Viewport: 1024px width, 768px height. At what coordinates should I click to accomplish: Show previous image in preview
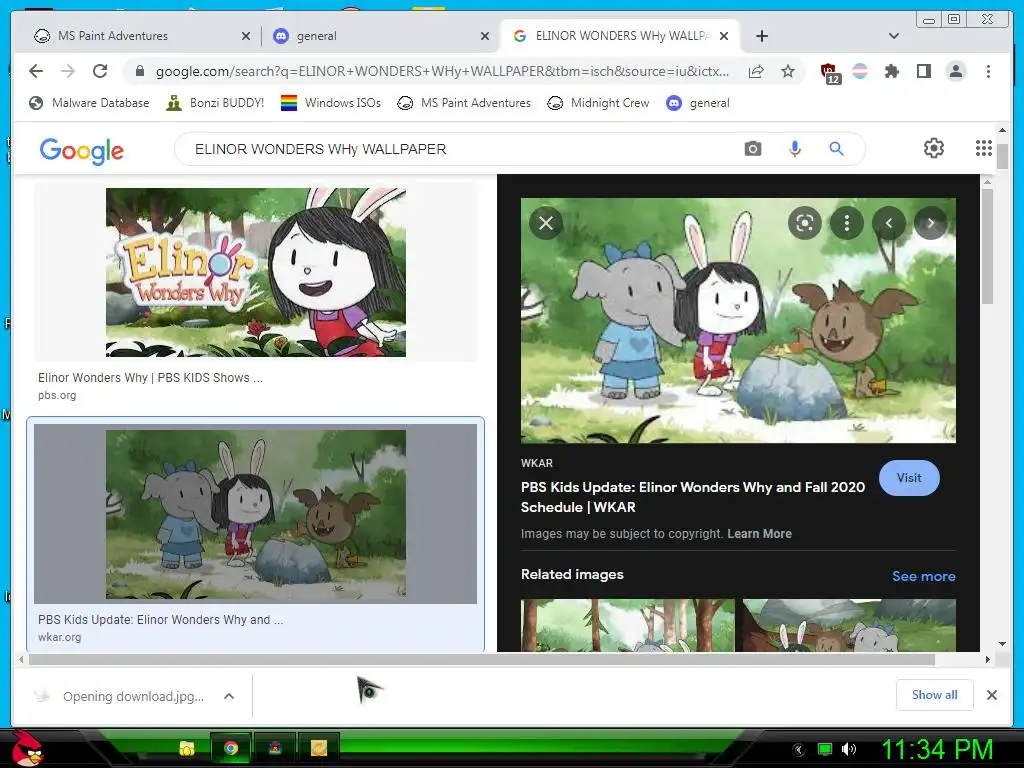tap(888, 223)
